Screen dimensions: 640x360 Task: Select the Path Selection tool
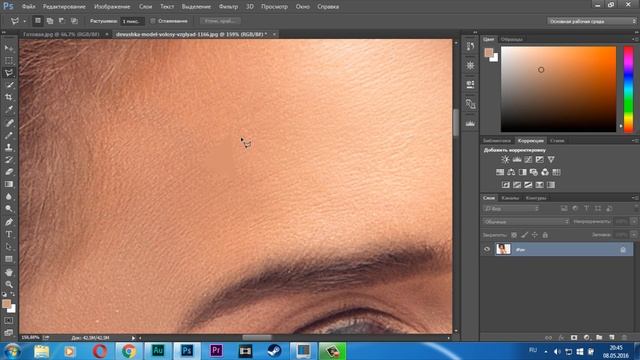9,247
